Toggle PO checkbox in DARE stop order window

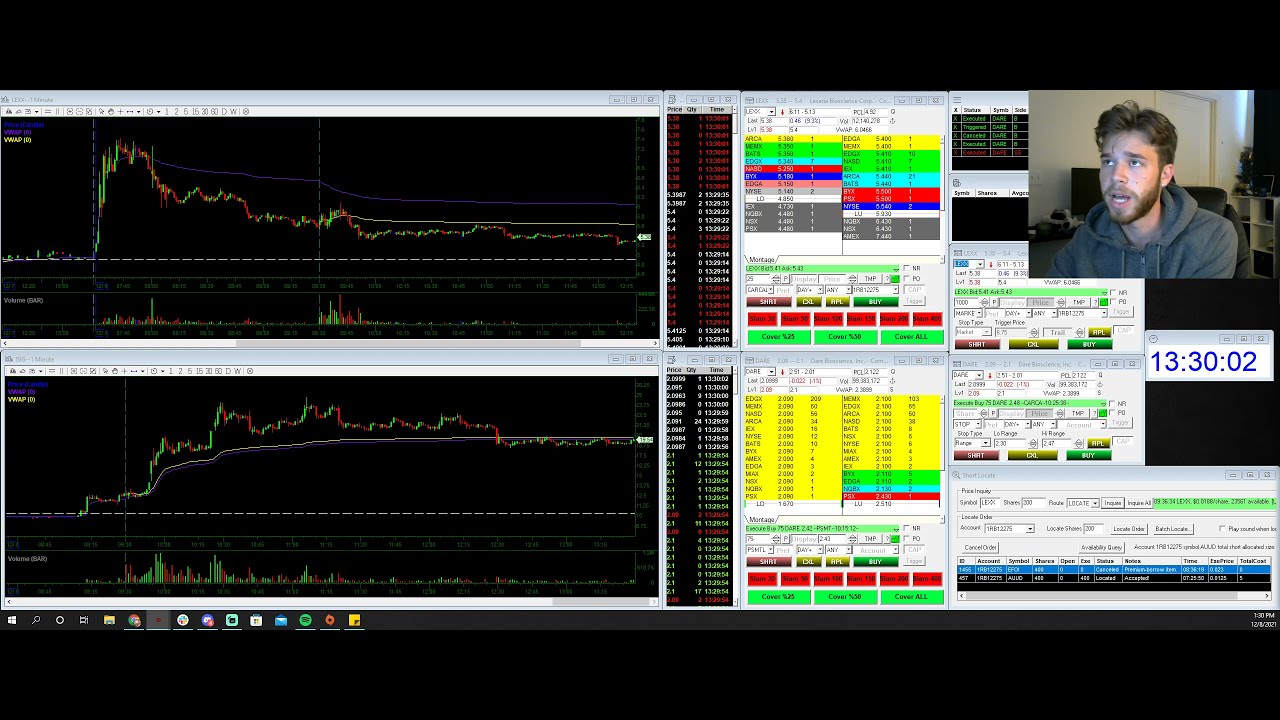[x=1112, y=412]
